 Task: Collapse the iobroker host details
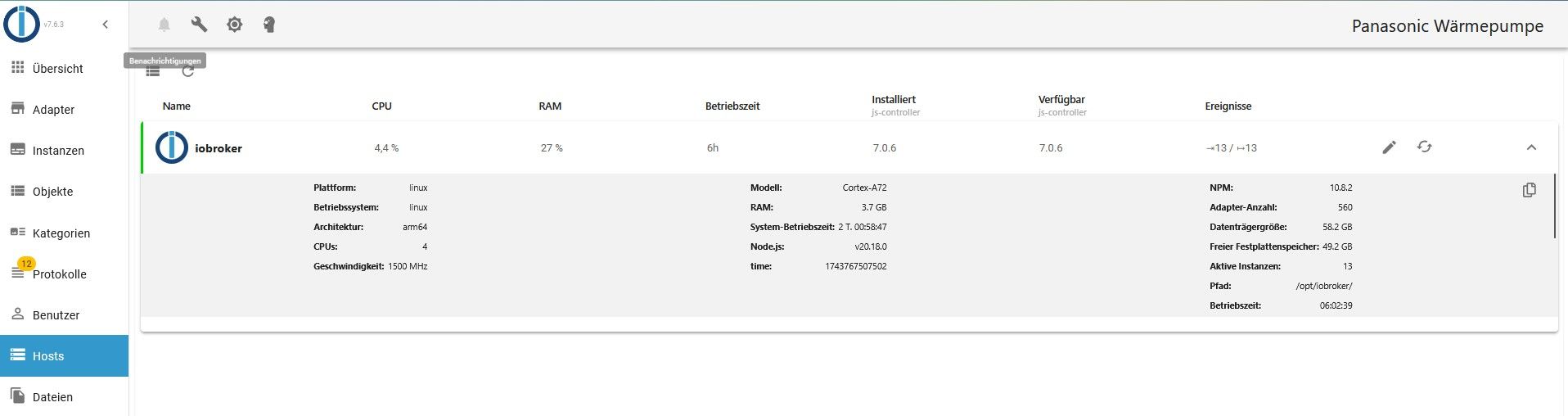tap(1531, 147)
